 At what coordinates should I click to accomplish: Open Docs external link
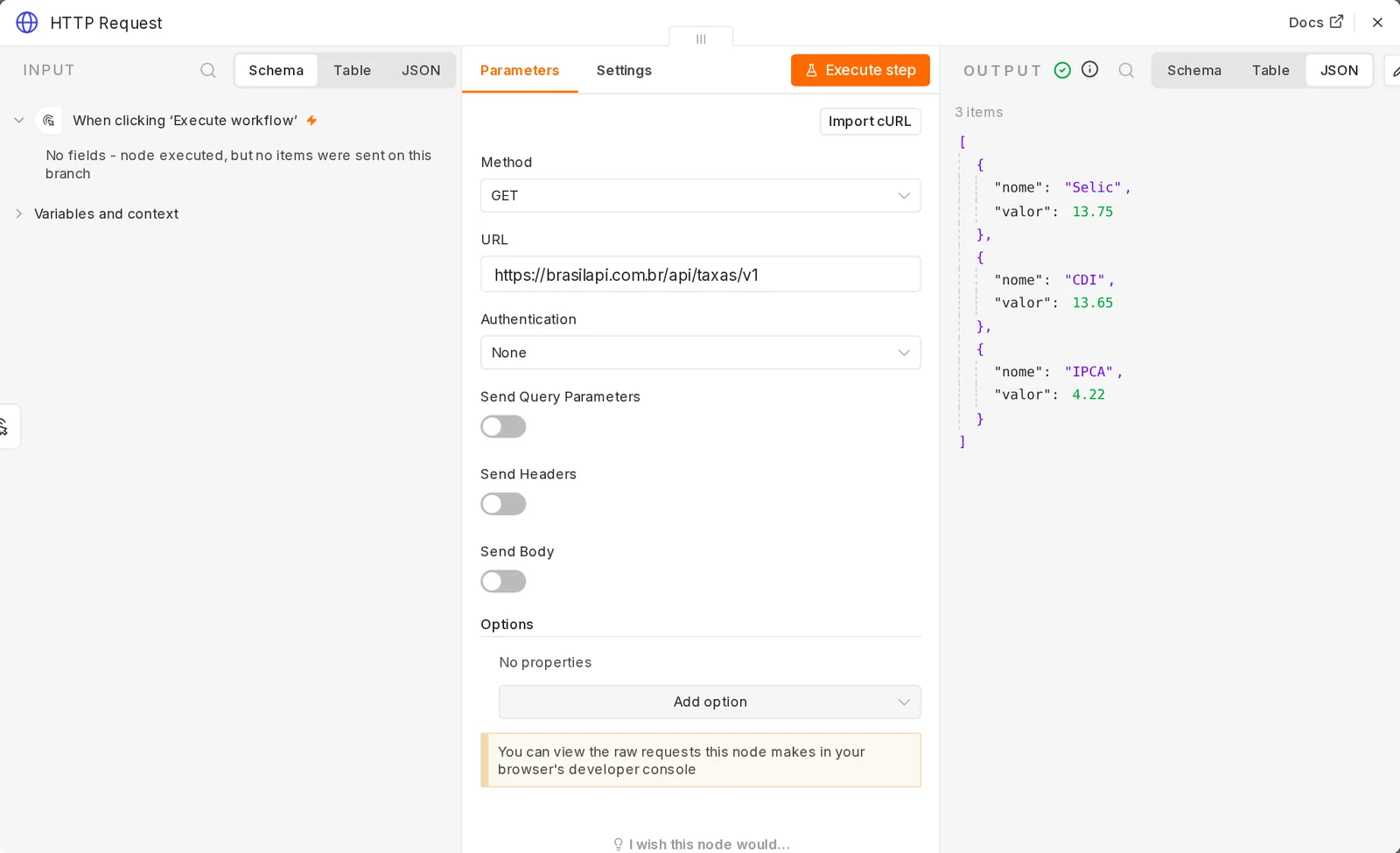1315,23
